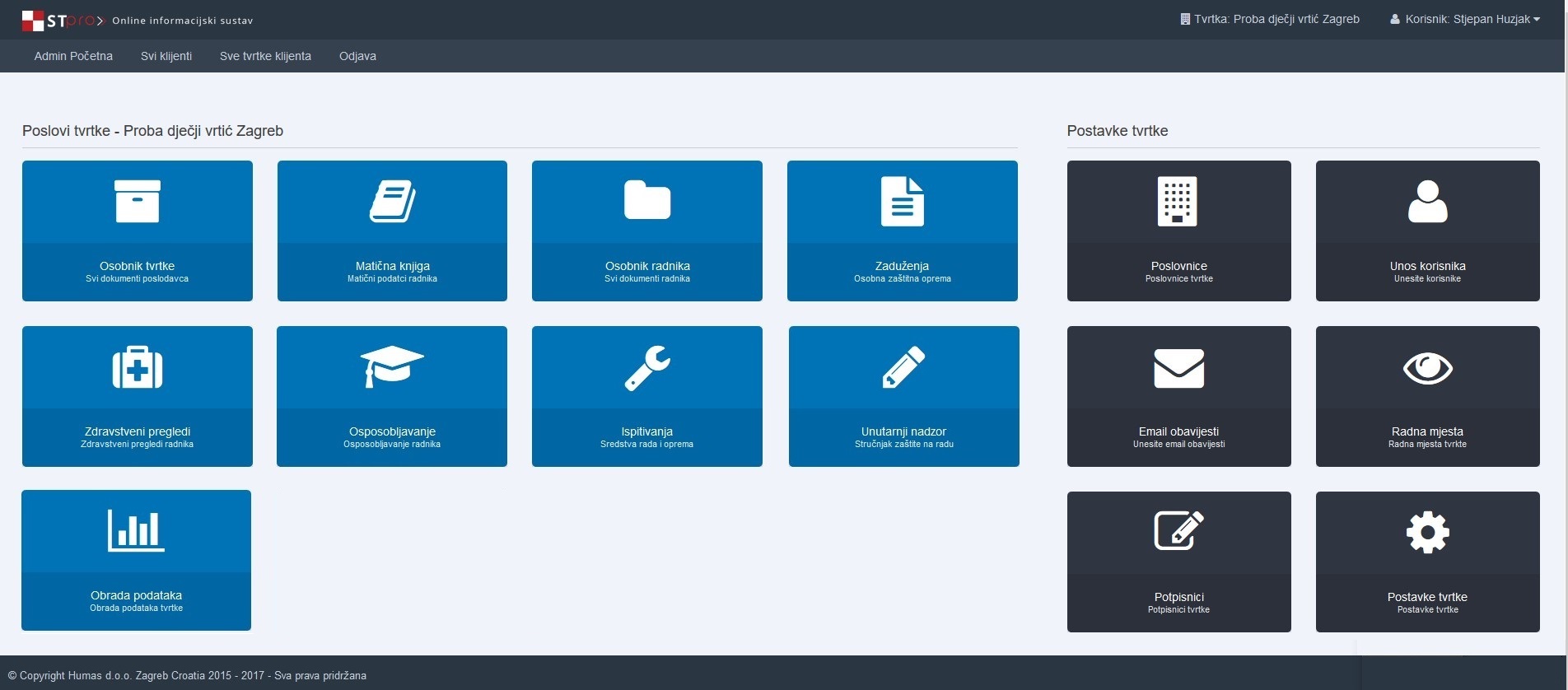
Task: Click Tvrtka: Proba dječji vrtić Zagreb text
Action: tap(1276, 19)
